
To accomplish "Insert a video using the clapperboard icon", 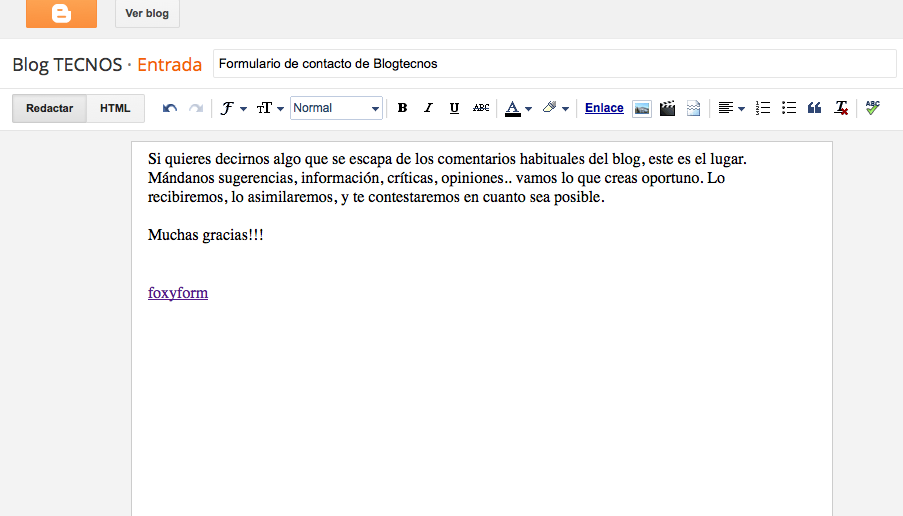I will [x=667, y=108].
